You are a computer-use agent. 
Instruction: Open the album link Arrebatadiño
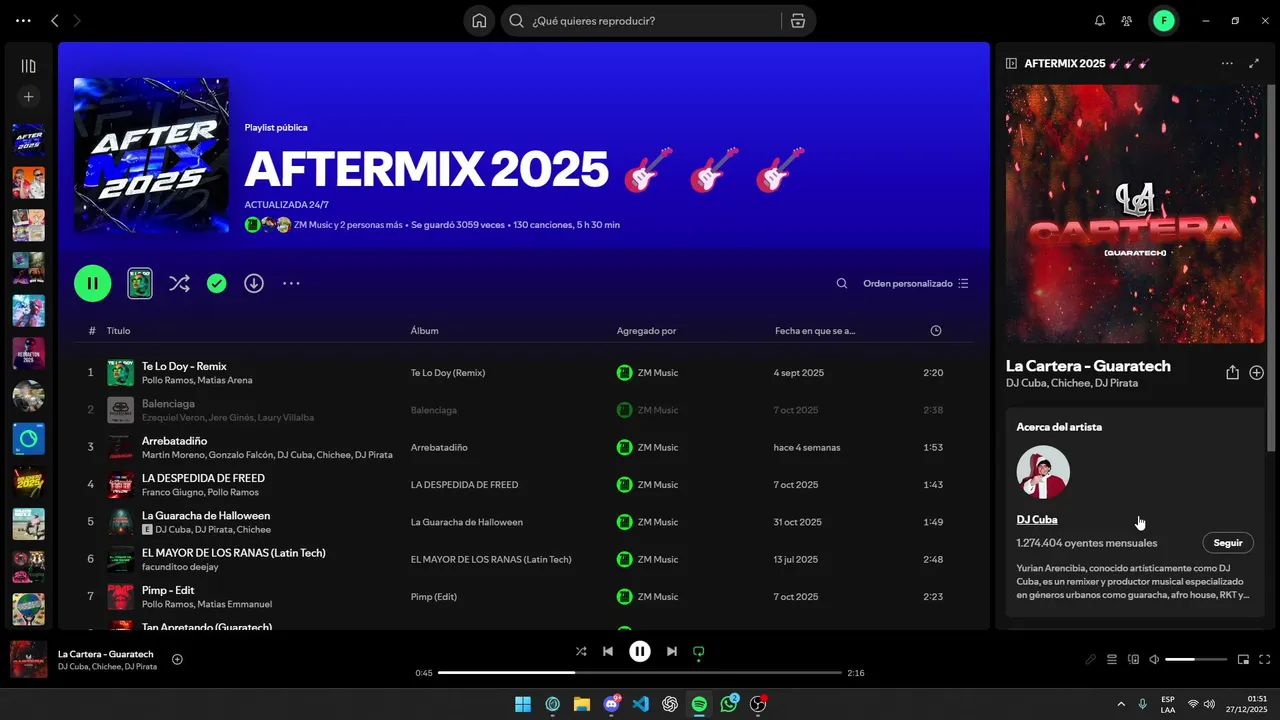[439, 447]
